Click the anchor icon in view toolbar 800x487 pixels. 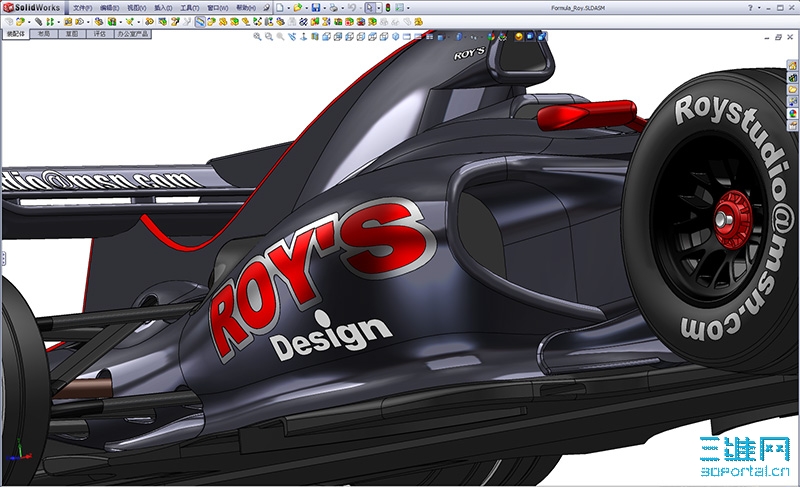tap(303, 36)
